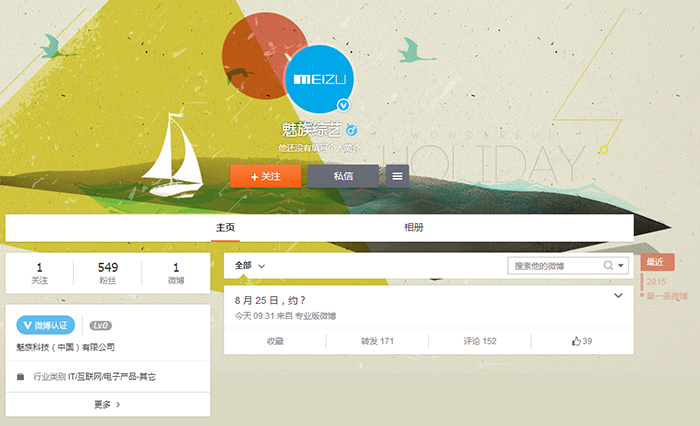The width and height of the screenshot is (700, 426).
Task: Follow the account with 关注 button
Action: (x=266, y=176)
